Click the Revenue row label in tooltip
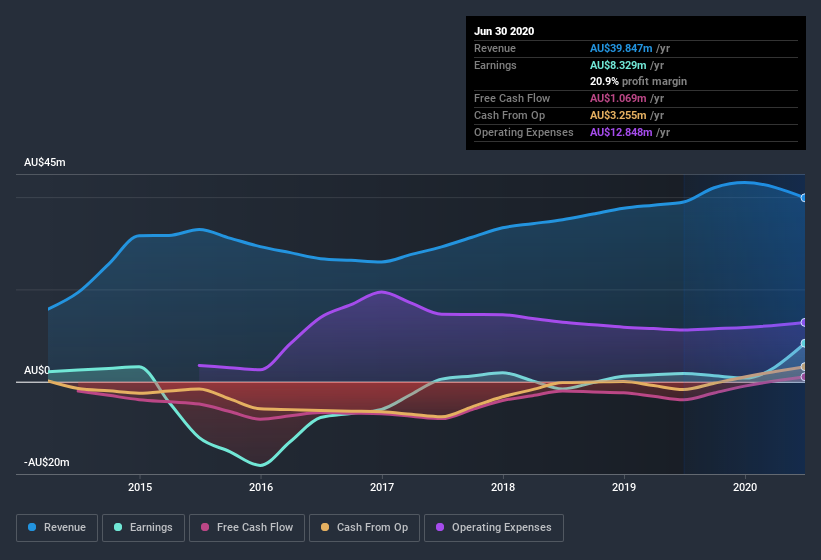Viewport: 821px width, 560px height. pyautogui.click(x=495, y=48)
